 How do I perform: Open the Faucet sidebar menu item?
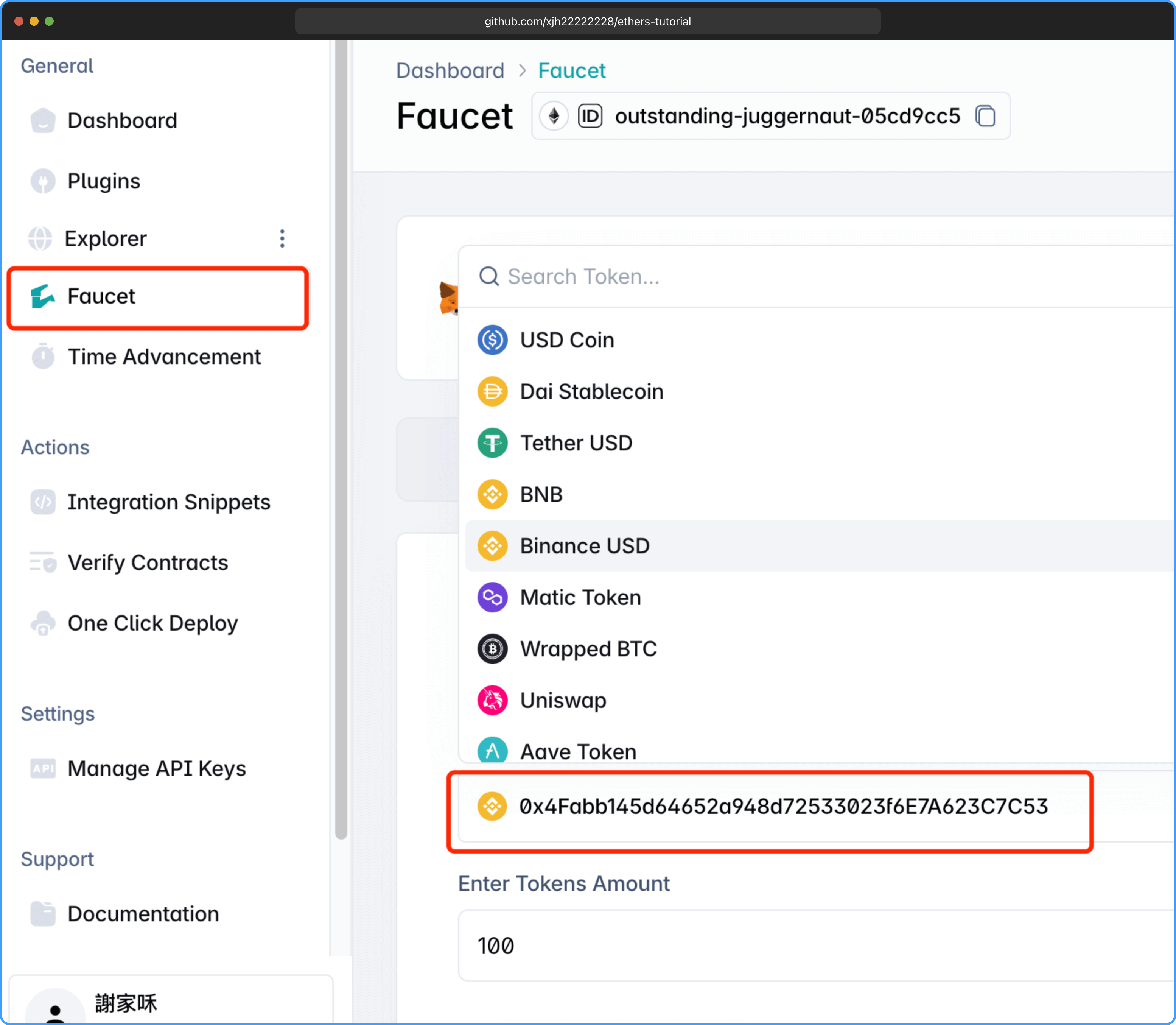[x=158, y=297]
